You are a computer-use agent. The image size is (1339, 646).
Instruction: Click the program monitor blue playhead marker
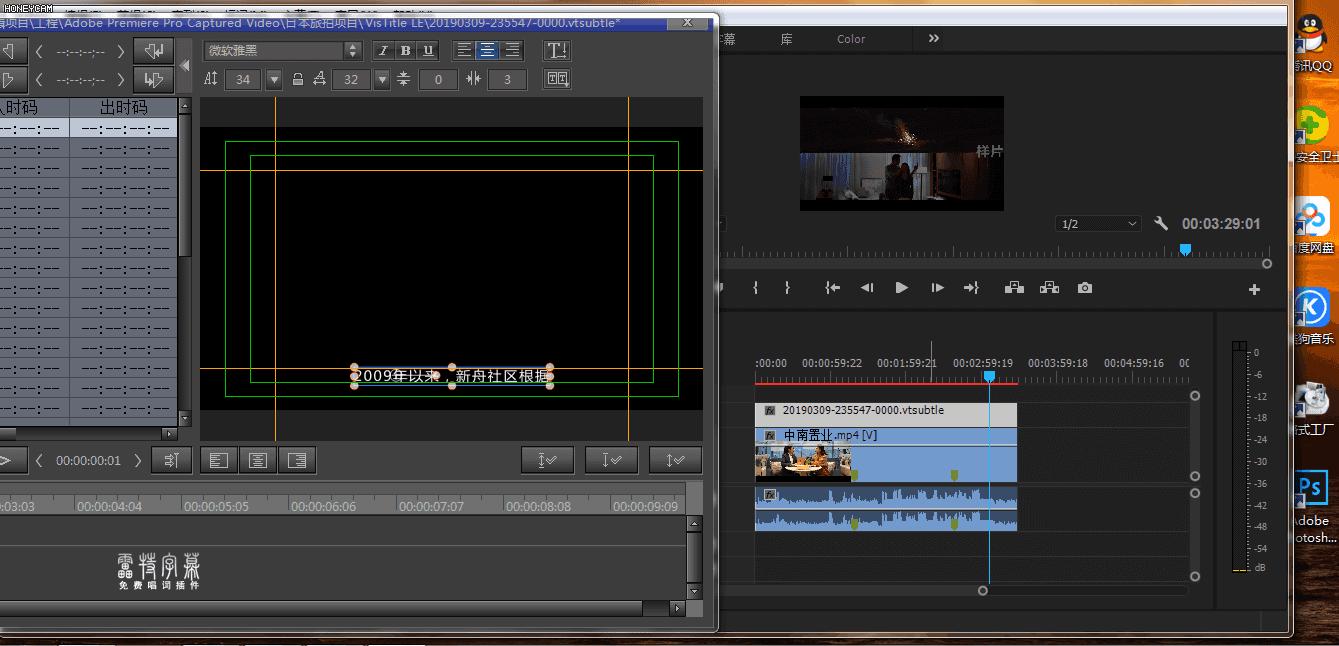[x=1185, y=249]
